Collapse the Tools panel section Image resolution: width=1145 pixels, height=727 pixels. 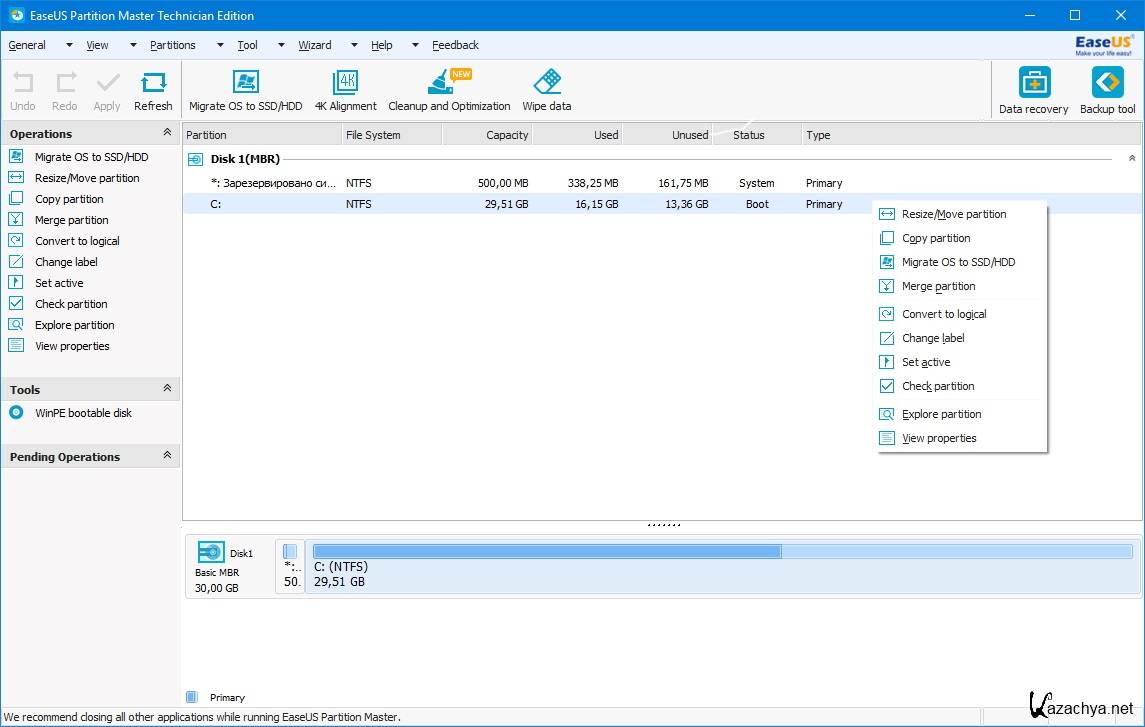pyautogui.click(x=167, y=389)
